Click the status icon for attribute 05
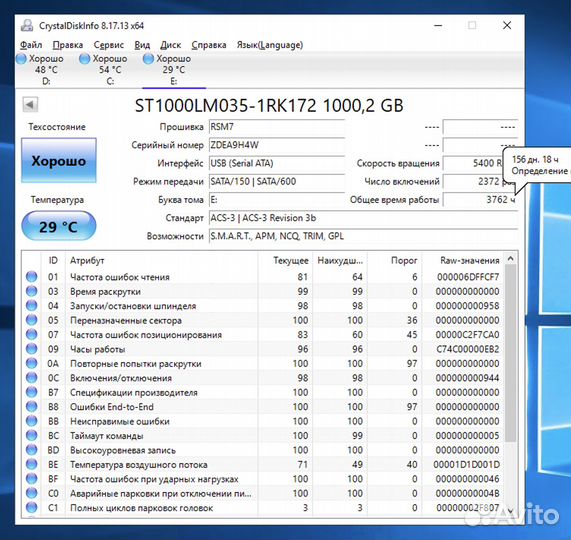571x540 pixels. tap(32, 320)
